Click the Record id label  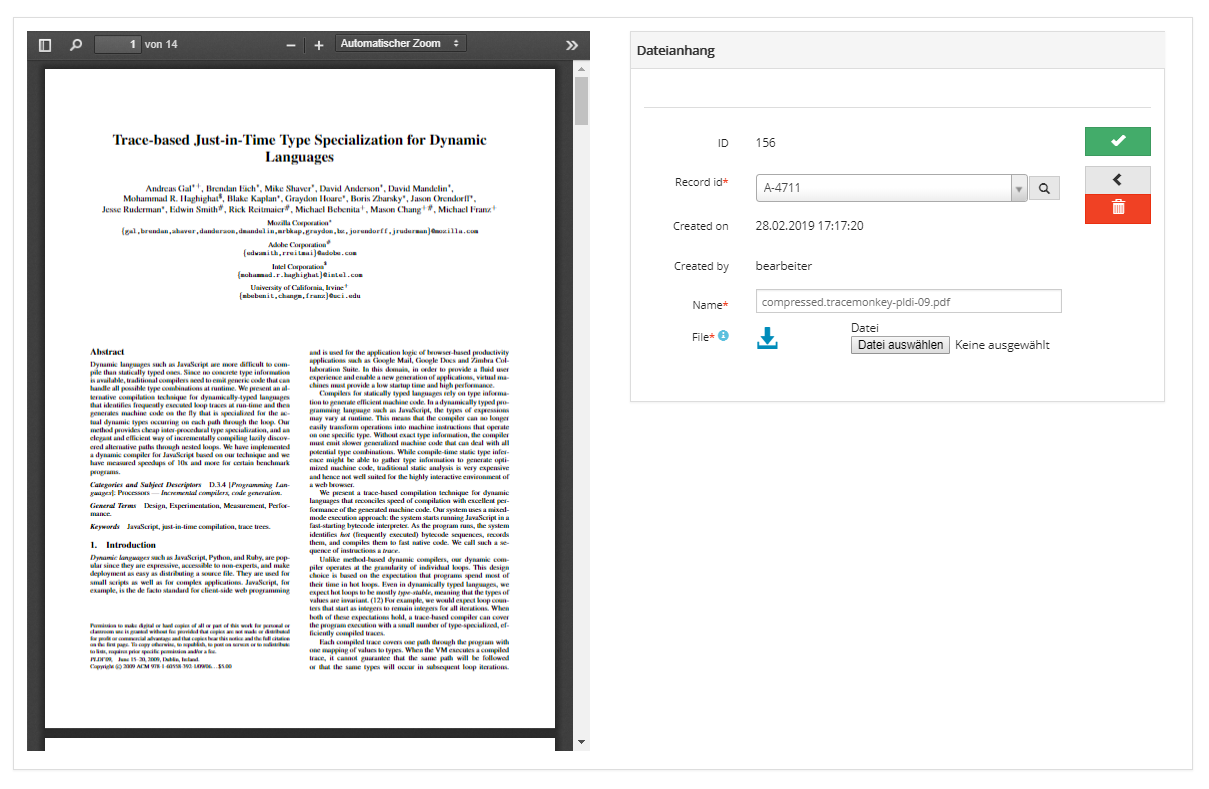tap(702, 182)
